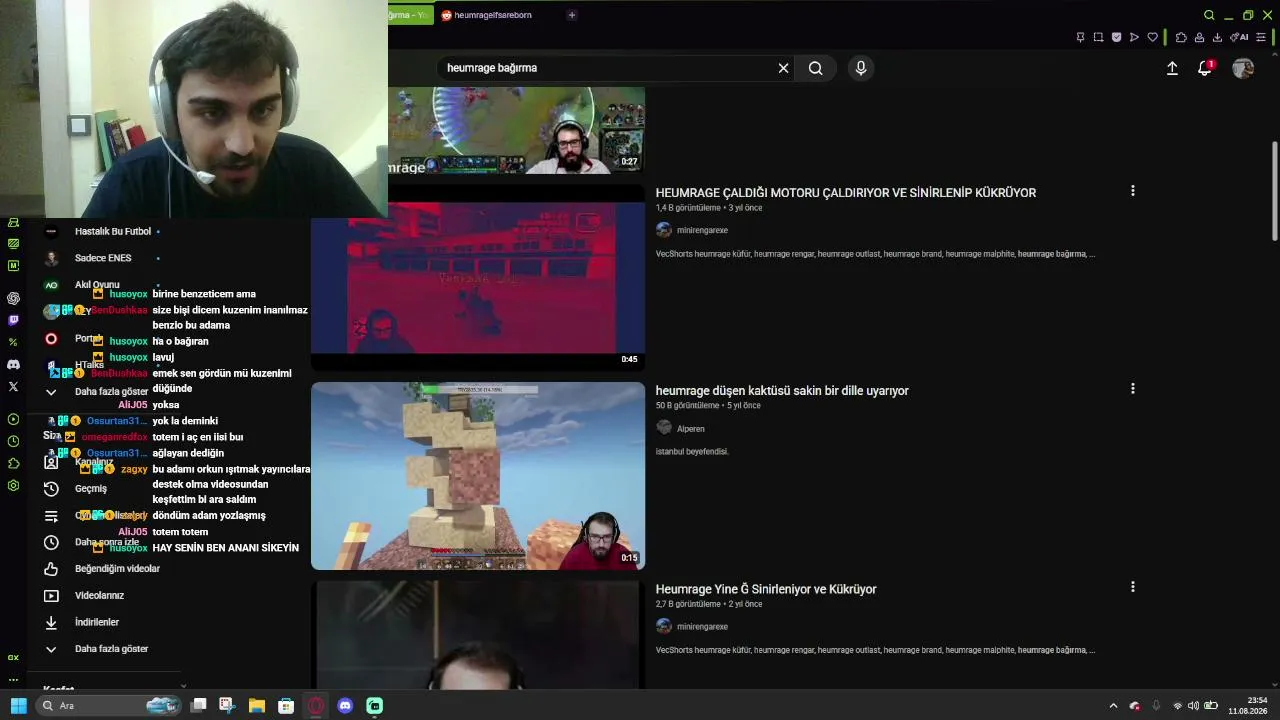Open options menu for motor video
Image resolution: width=1280 pixels, height=720 pixels.
click(x=1132, y=191)
